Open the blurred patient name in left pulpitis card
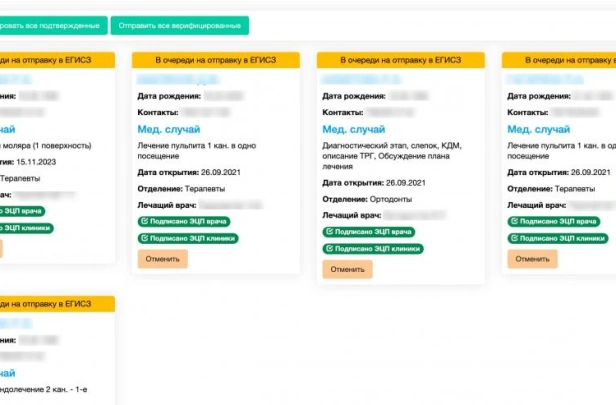Viewport: 616px width, 405px height. [x=178, y=78]
